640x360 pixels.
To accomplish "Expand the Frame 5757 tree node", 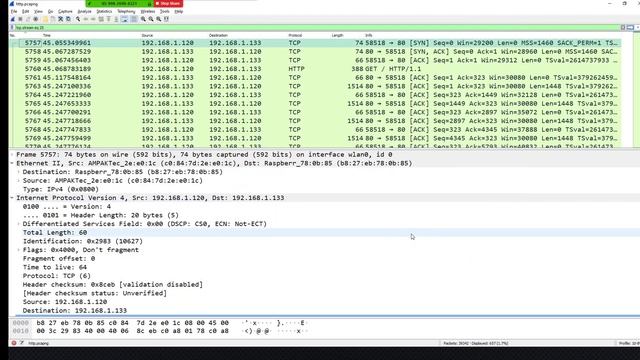I will [x=12, y=155].
